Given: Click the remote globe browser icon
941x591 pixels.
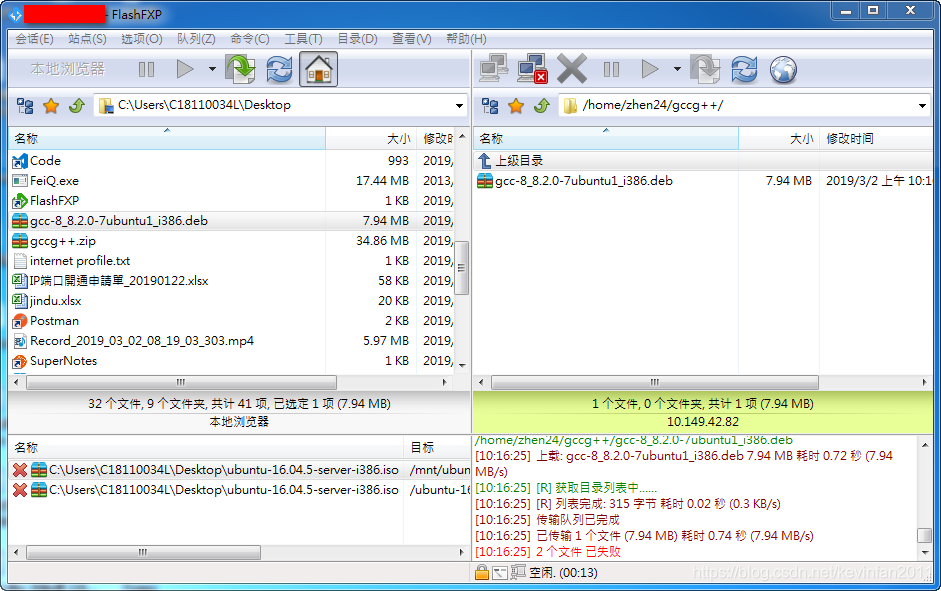Looking at the screenshot, I should 783,70.
